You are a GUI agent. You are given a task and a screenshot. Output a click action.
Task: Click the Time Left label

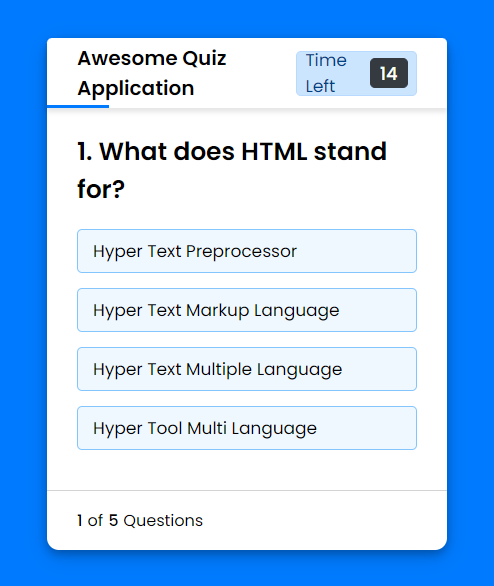click(326, 73)
